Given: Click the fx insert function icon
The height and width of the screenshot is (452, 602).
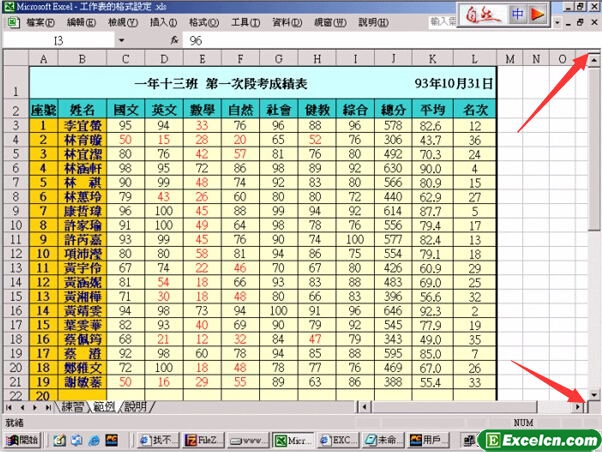Looking at the screenshot, I should click(x=175, y=40).
